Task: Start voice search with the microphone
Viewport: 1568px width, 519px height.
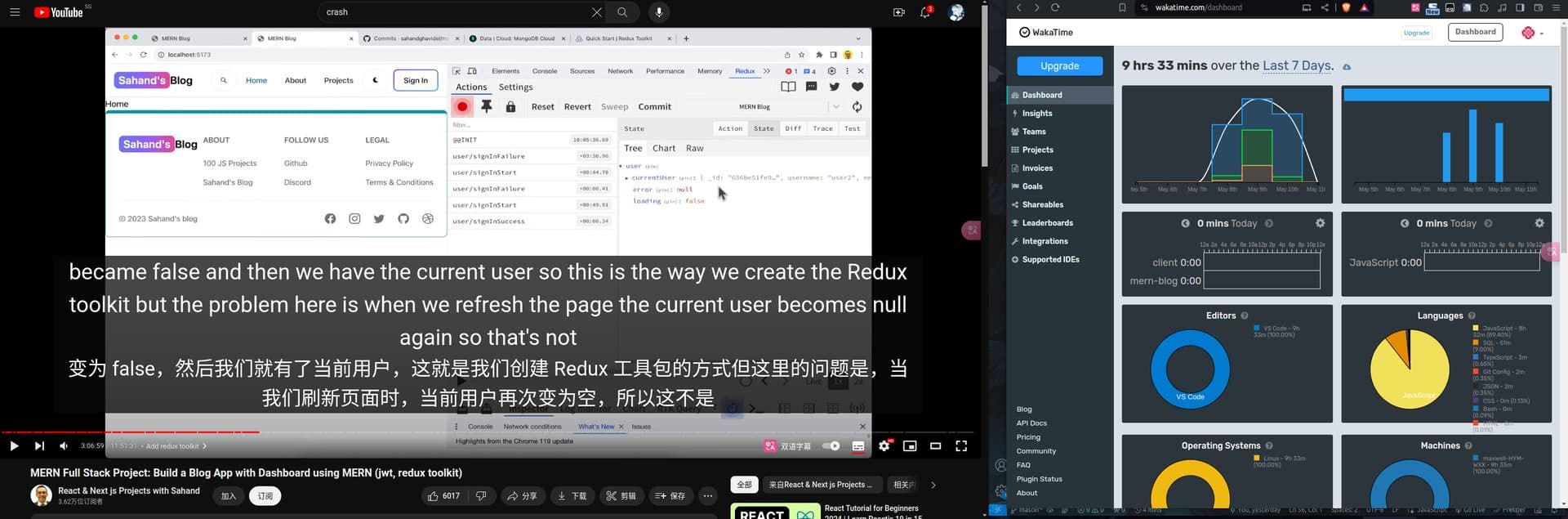Action: [x=659, y=12]
